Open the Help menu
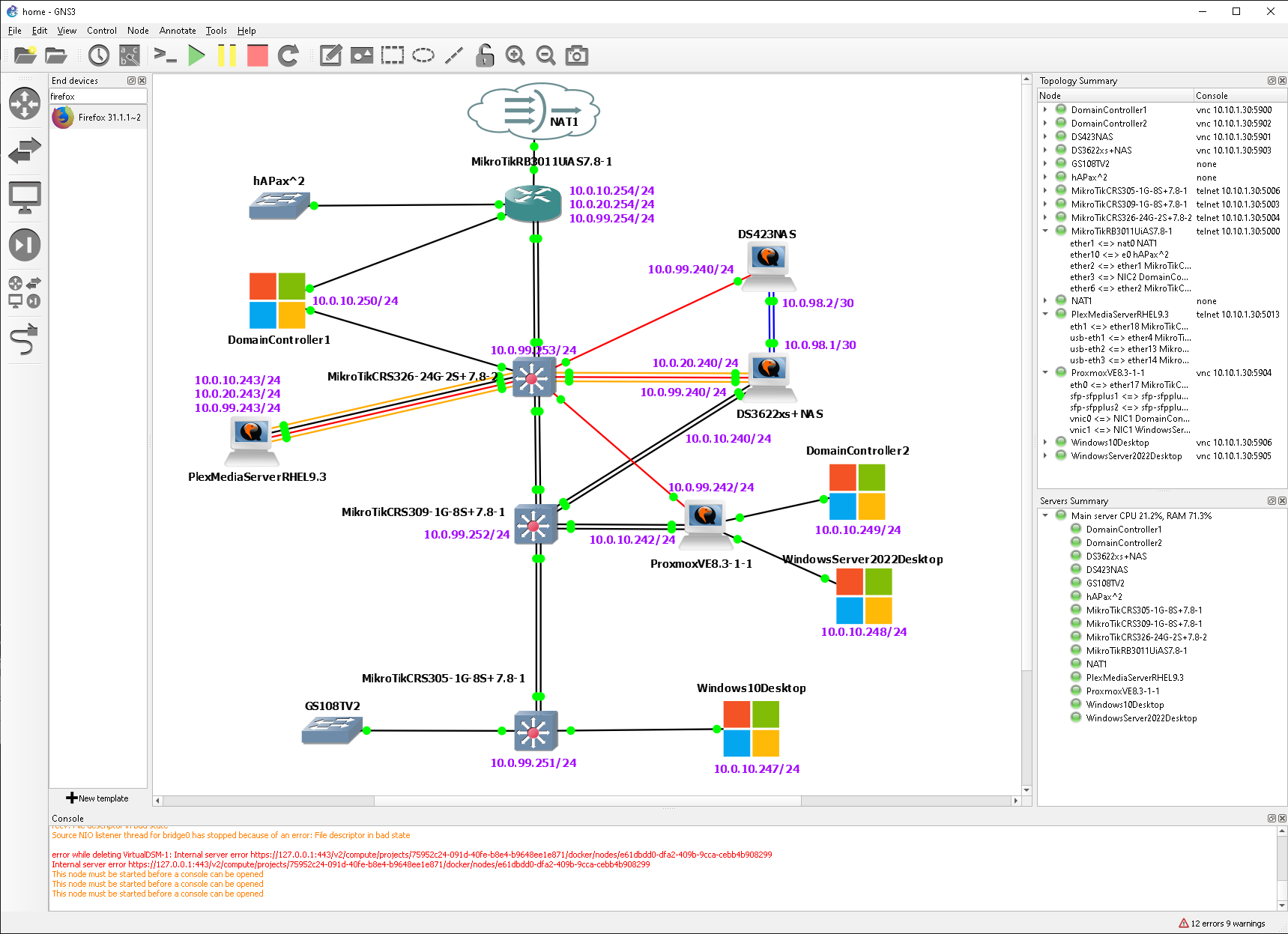The width and height of the screenshot is (1288, 934). pos(247,31)
